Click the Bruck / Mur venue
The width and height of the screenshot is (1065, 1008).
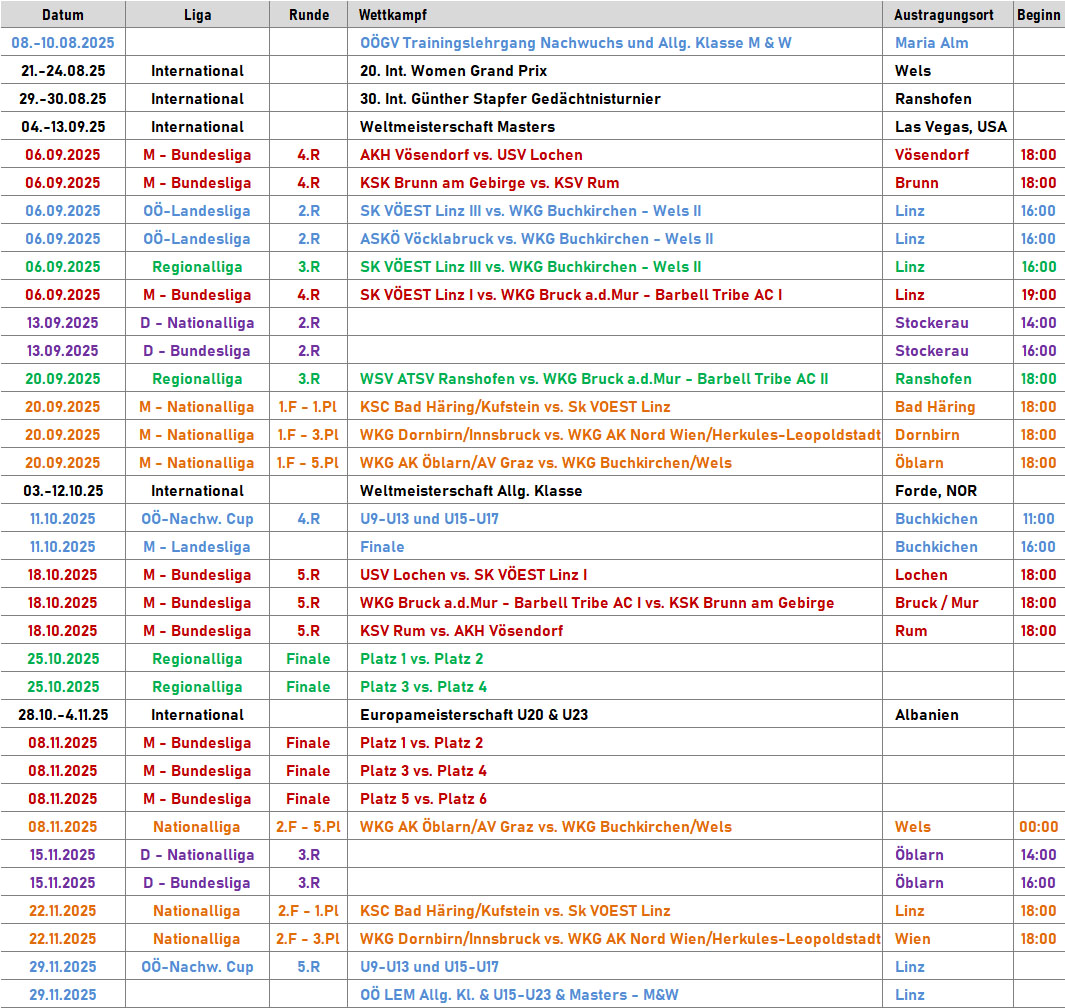coord(936,602)
